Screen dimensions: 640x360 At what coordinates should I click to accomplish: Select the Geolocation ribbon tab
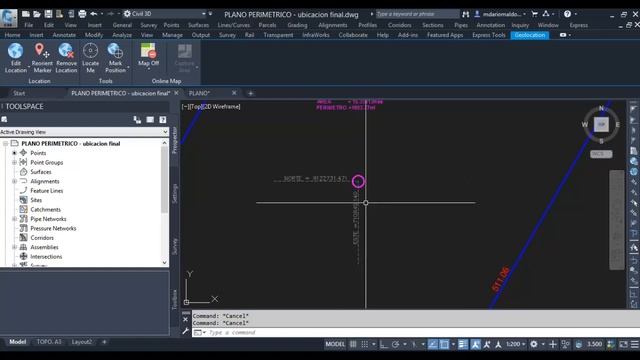tap(530, 35)
